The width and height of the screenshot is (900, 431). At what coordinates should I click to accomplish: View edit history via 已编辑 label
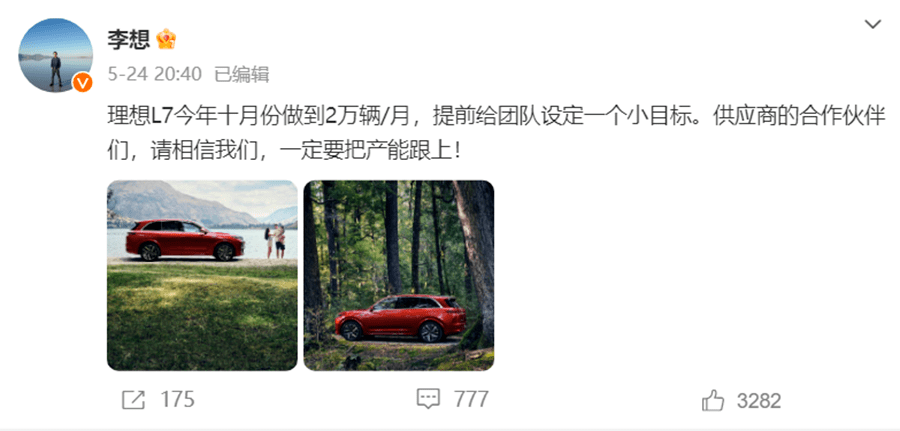coord(242,74)
